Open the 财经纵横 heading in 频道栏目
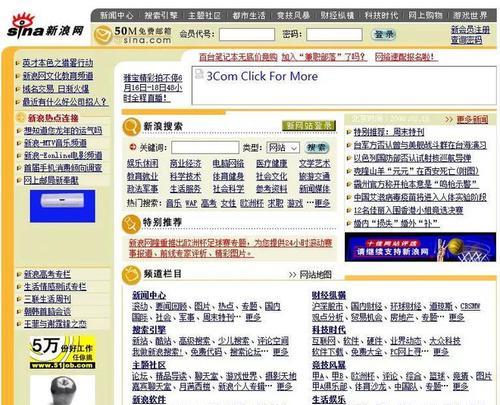The height and width of the screenshot is (405, 500). (x=329, y=295)
